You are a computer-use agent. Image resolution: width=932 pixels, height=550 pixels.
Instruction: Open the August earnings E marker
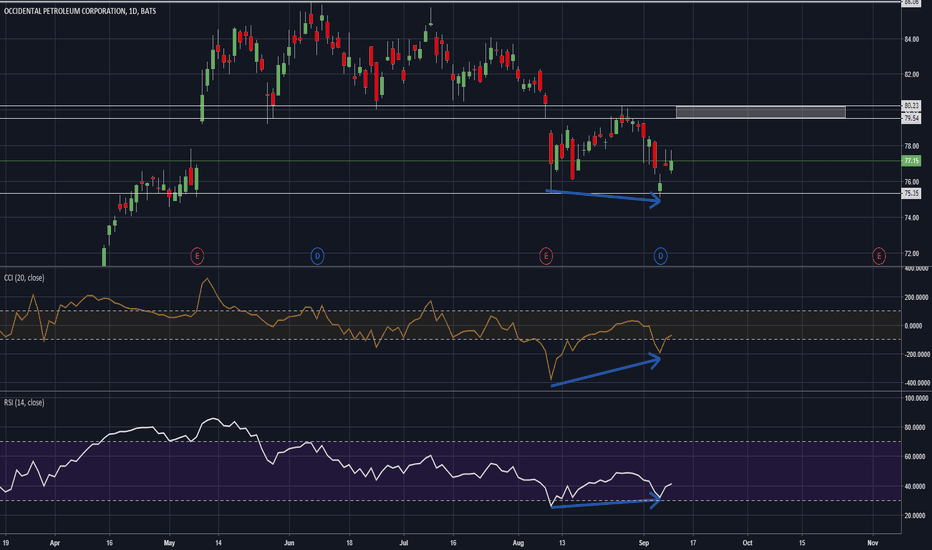tap(546, 256)
